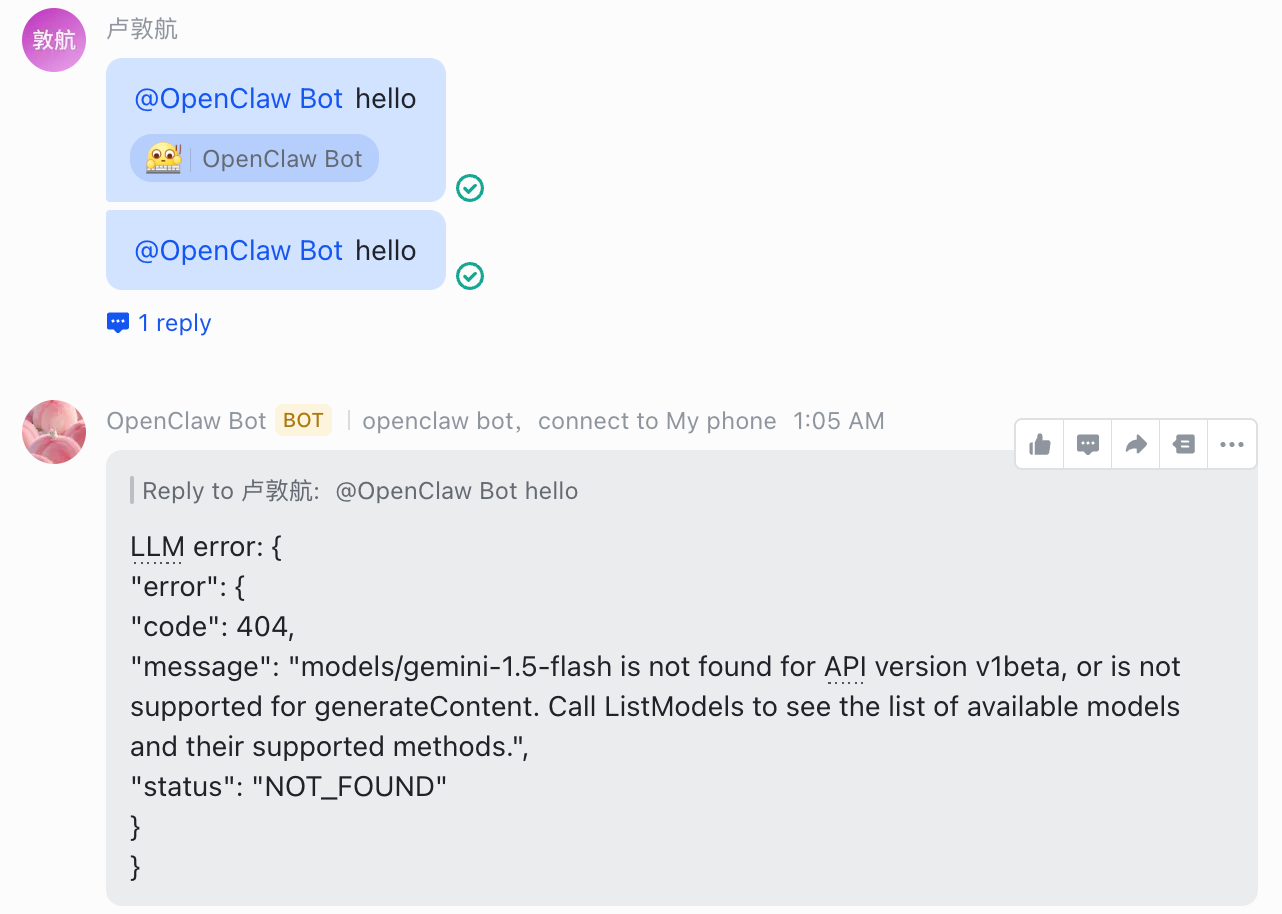The width and height of the screenshot is (1282, 914).
Task: Click the underlined LLM term in error
Action: 157,547
